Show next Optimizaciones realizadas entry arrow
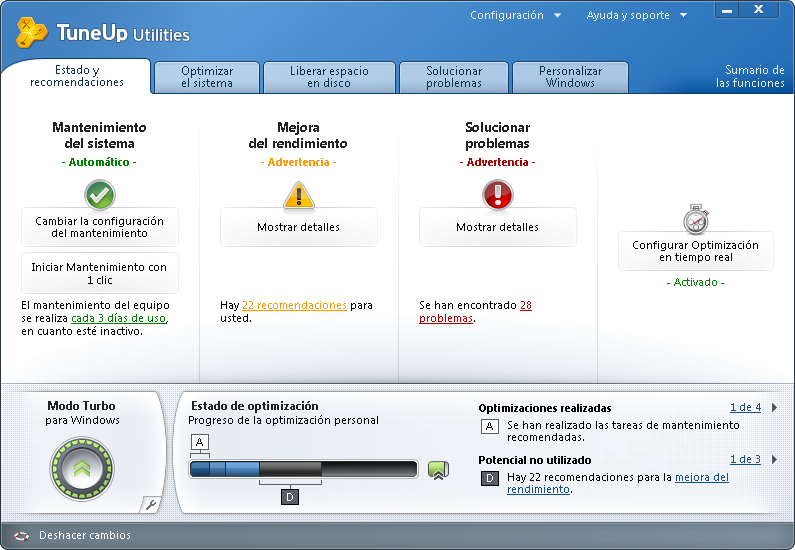 (774, 407)
